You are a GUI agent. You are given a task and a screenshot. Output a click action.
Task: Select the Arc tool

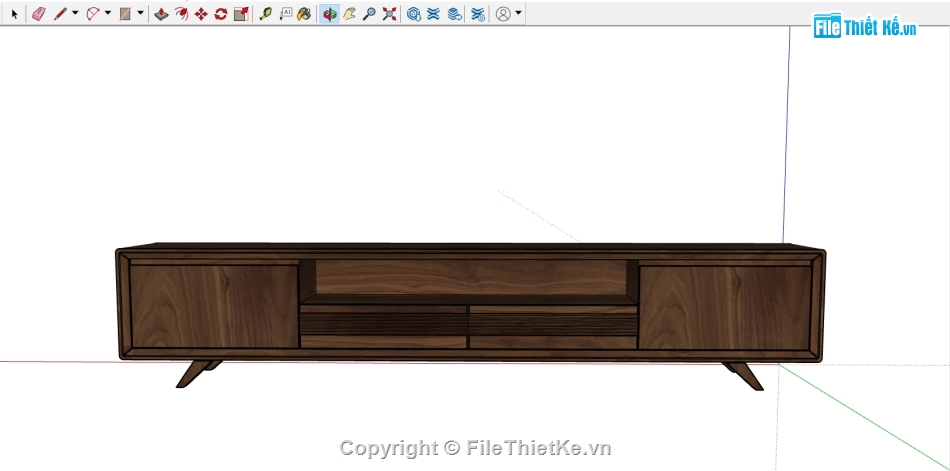click(x=93, y=14)
